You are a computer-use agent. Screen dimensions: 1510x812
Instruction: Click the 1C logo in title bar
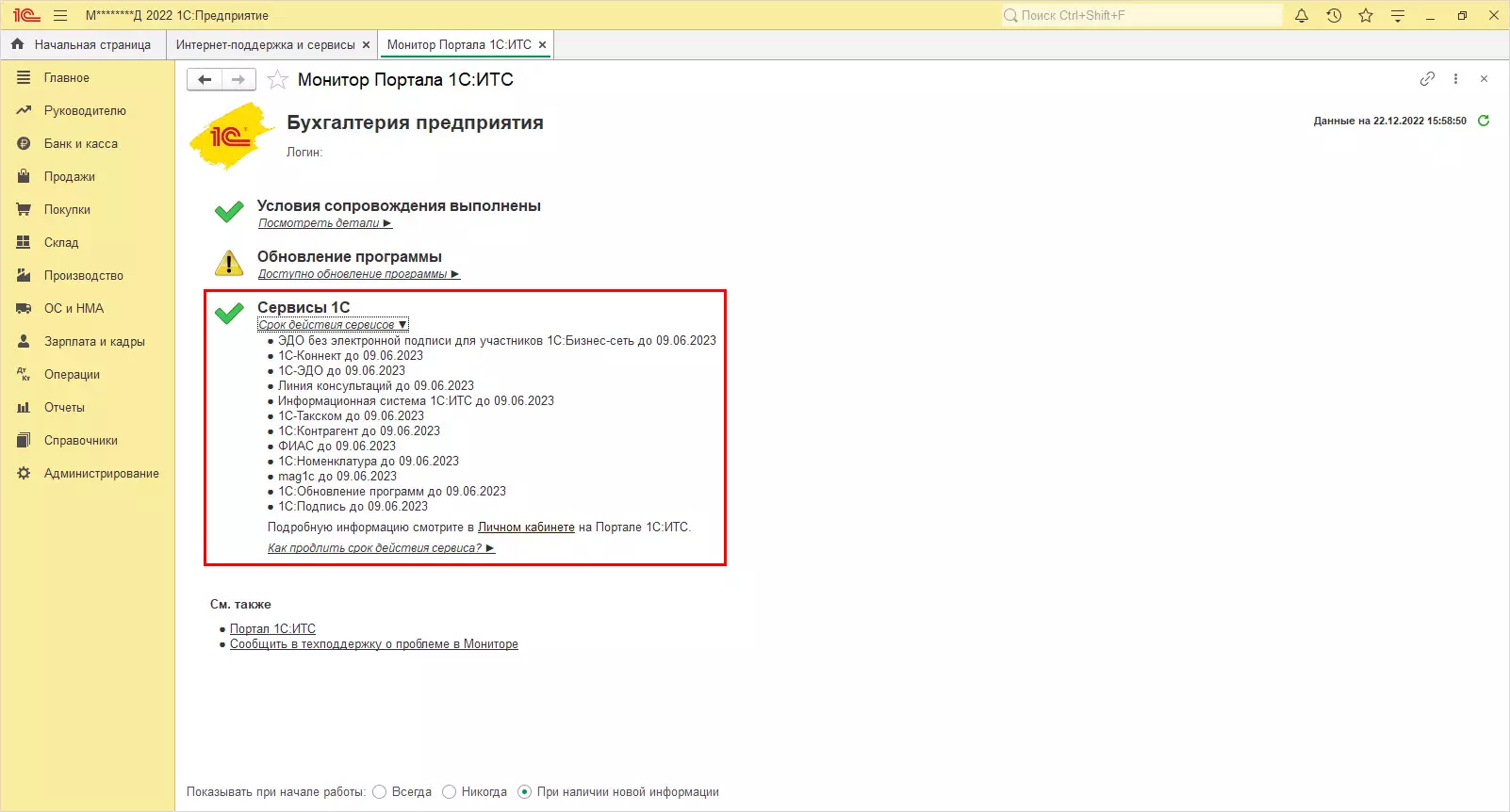[26, 15]
